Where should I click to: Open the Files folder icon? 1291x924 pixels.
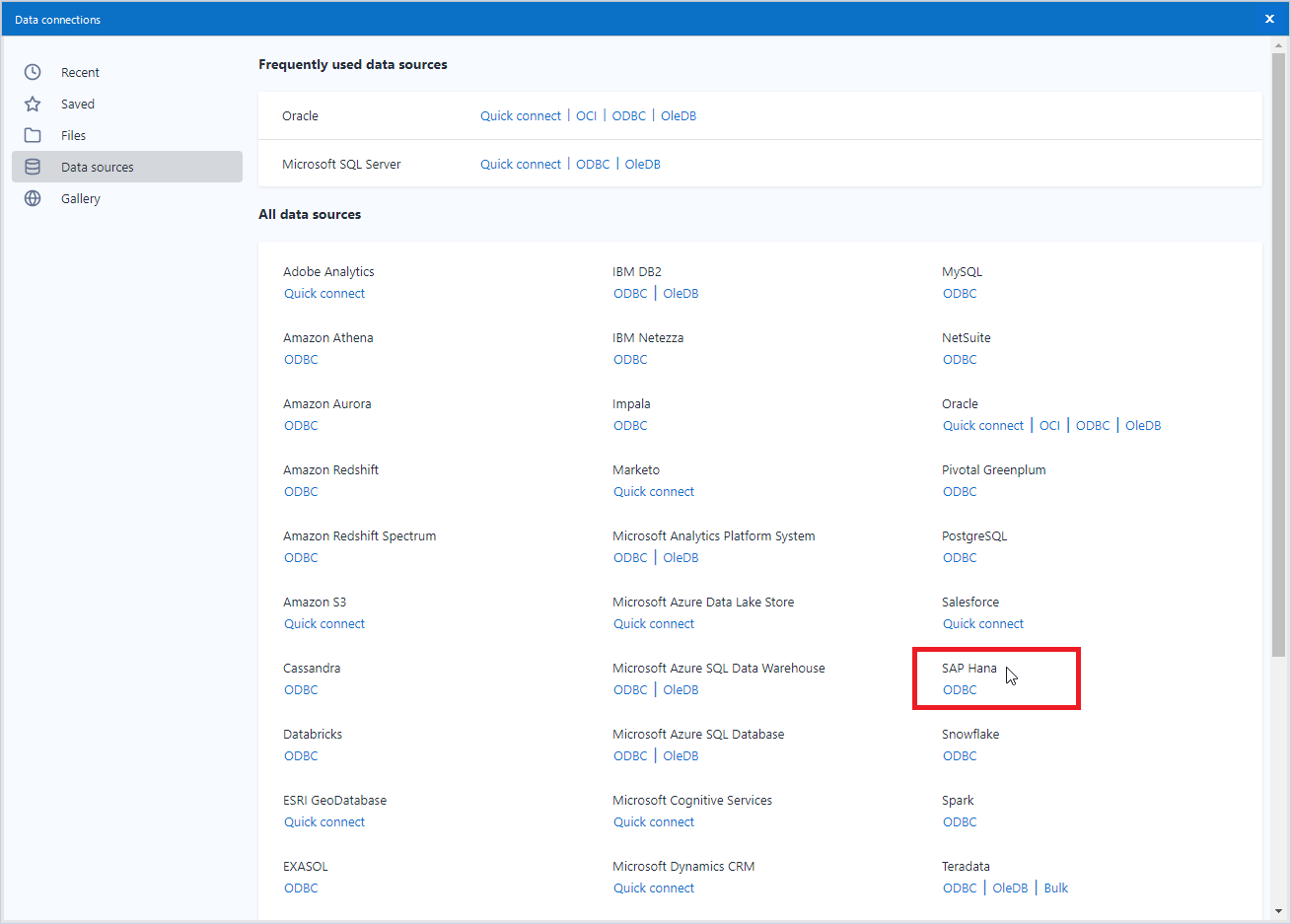33,135
